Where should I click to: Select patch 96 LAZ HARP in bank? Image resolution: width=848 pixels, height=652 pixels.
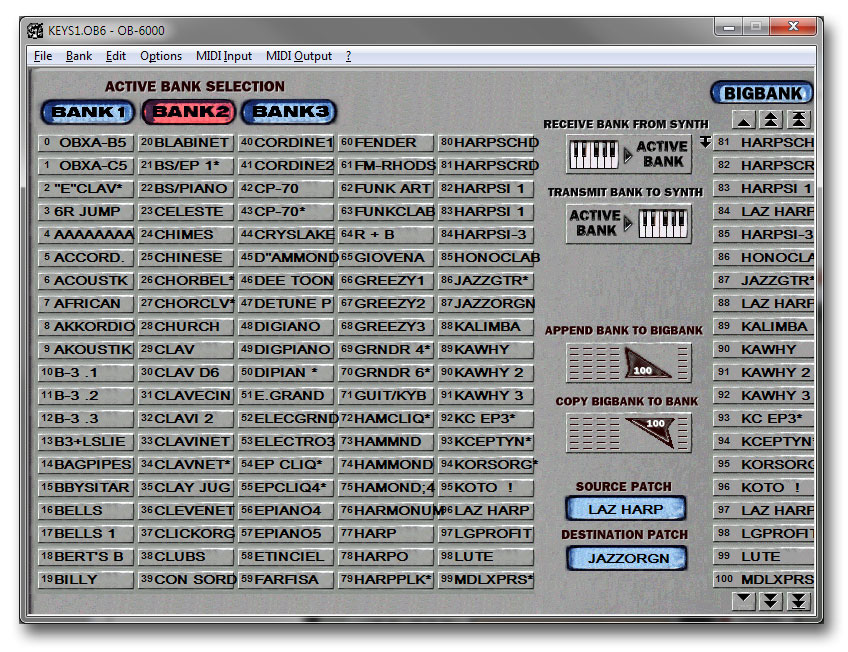(x=486, y=510)
